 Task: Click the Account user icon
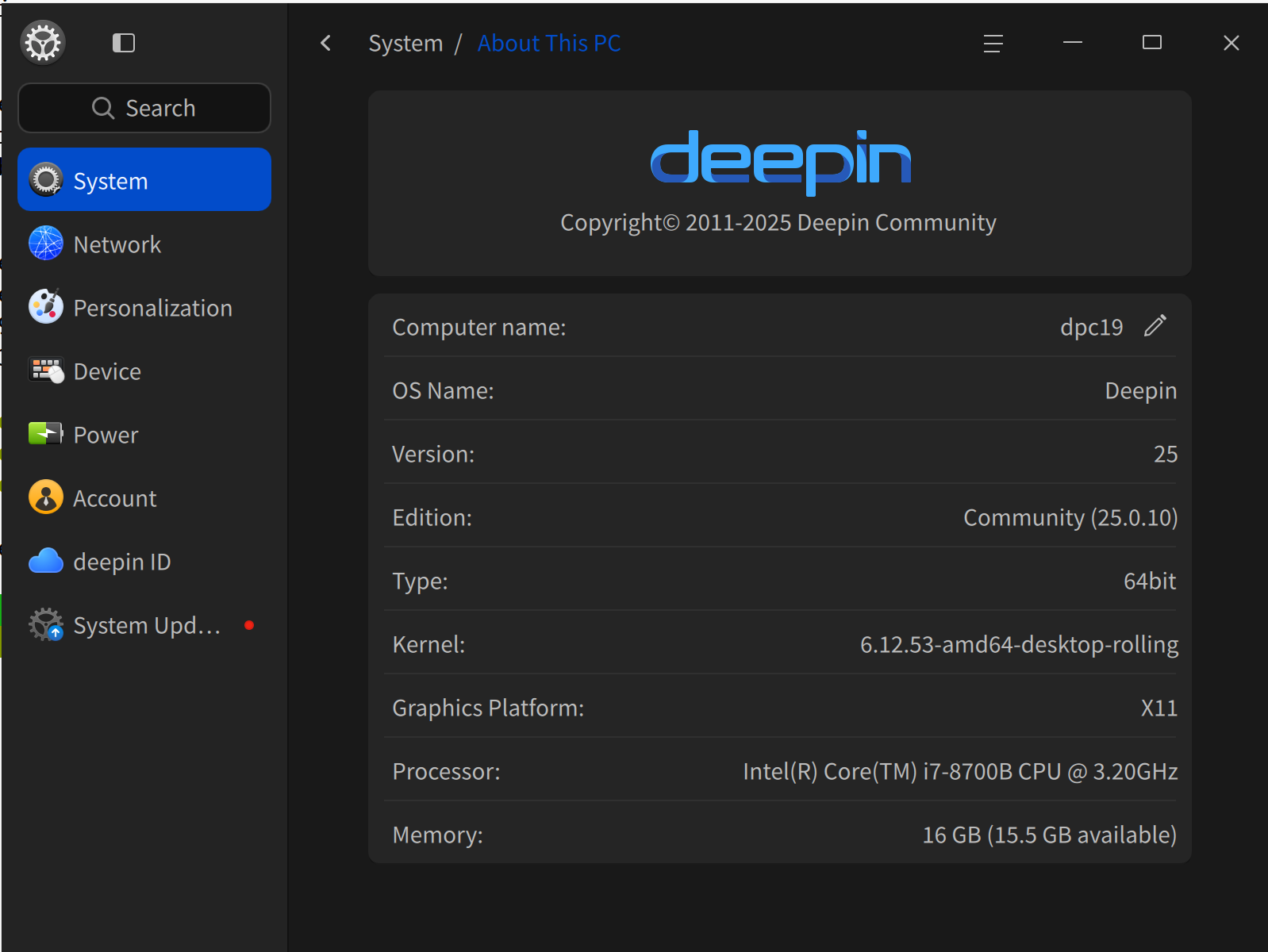pyautogui.click(x=46, y=497)
